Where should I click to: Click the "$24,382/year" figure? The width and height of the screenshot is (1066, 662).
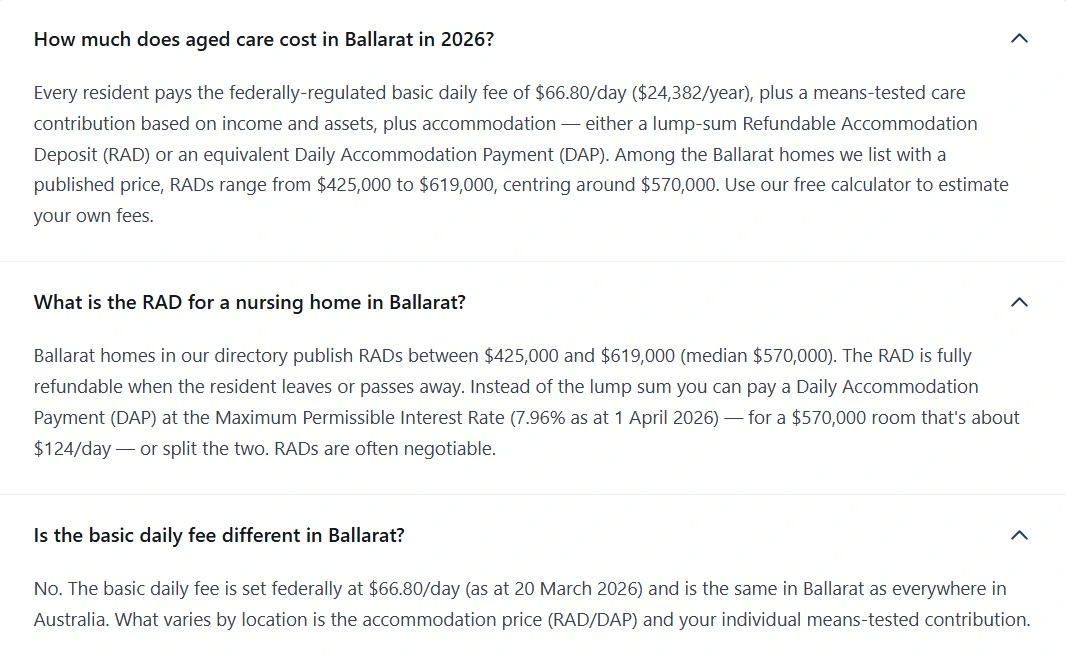click(693, 93)
